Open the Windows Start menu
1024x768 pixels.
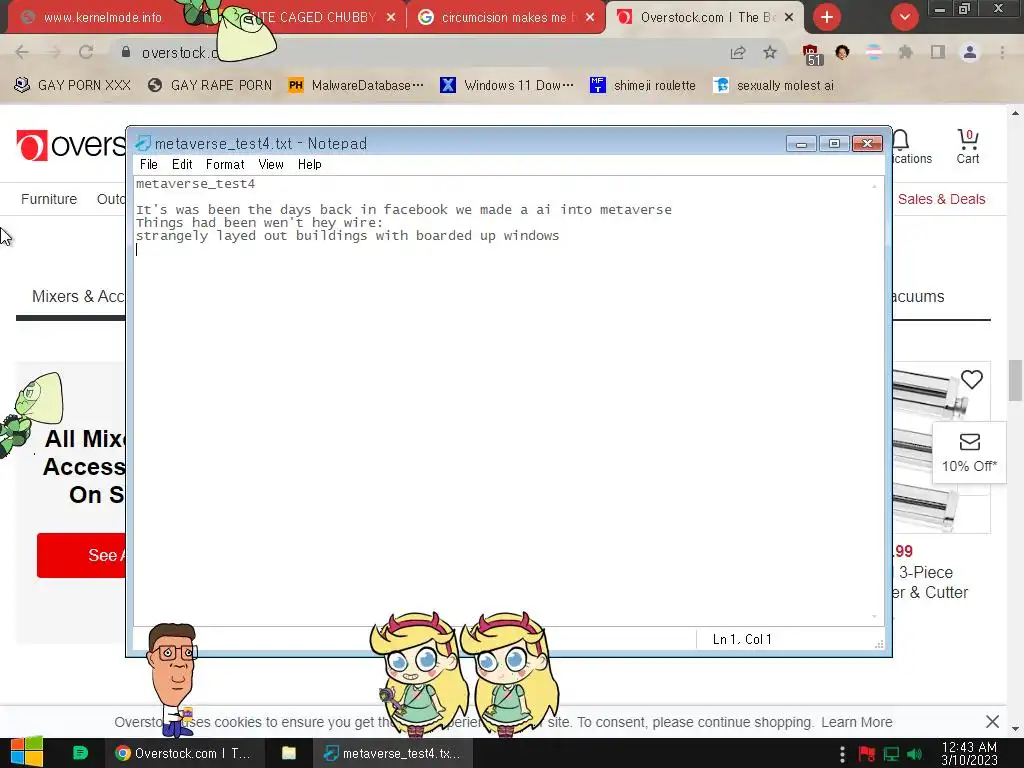27,753
